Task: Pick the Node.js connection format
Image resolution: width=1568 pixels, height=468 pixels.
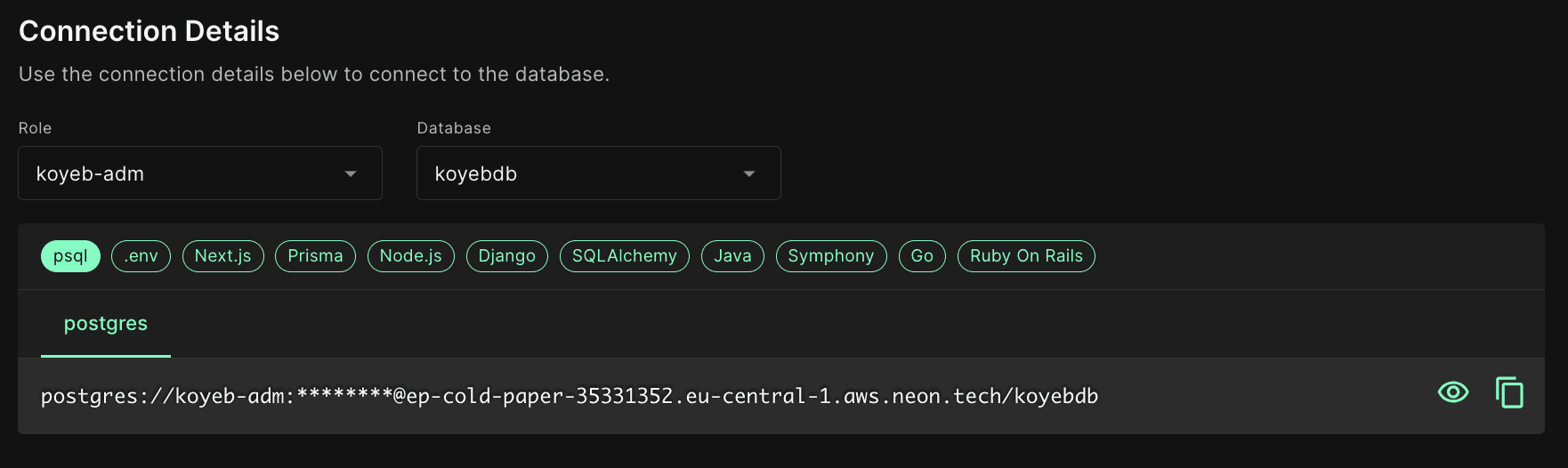Action: tap(410, 256)
